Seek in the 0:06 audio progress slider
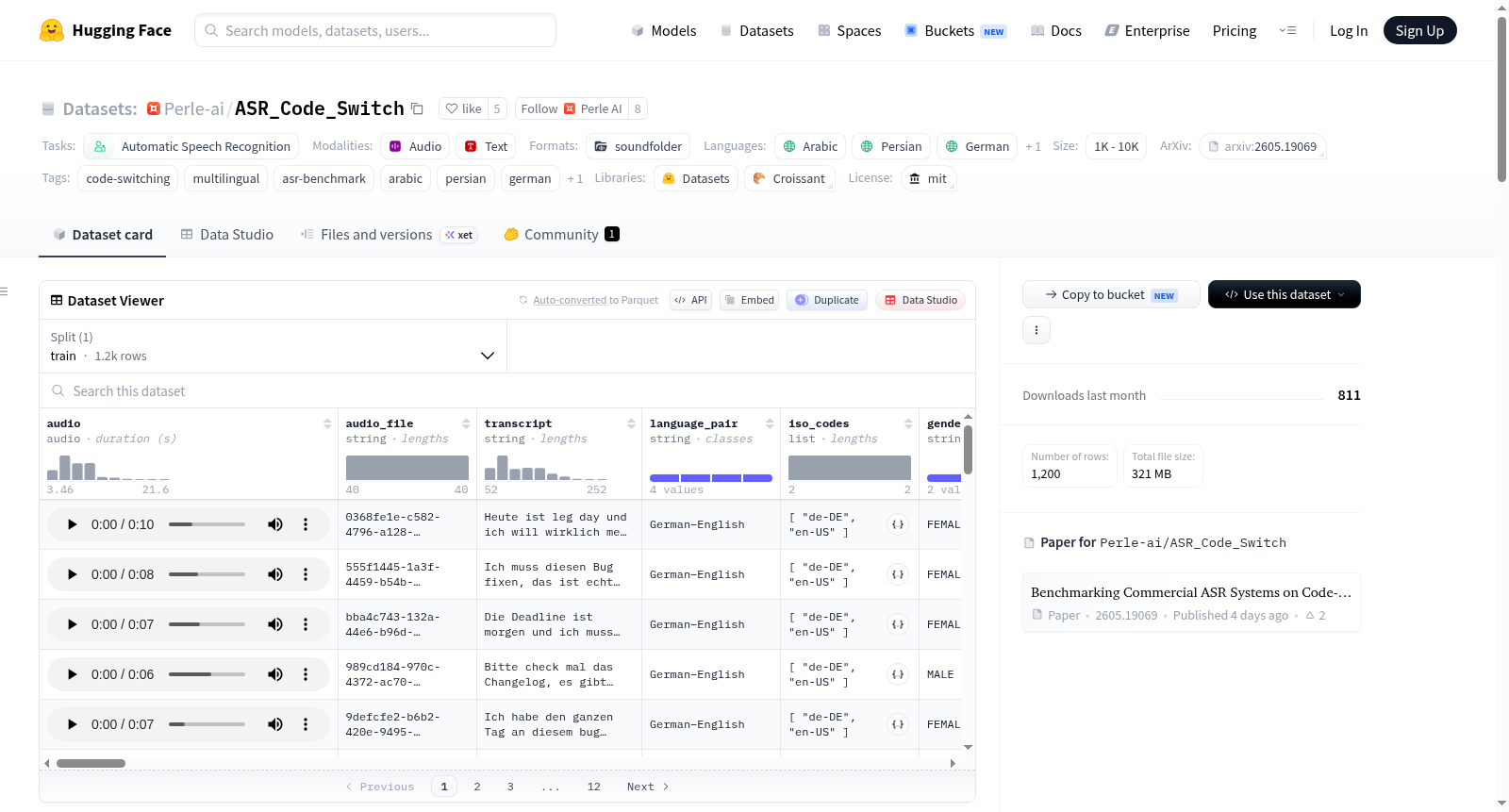Screen dimensions: 1509x812 click(x=207, y=674)
